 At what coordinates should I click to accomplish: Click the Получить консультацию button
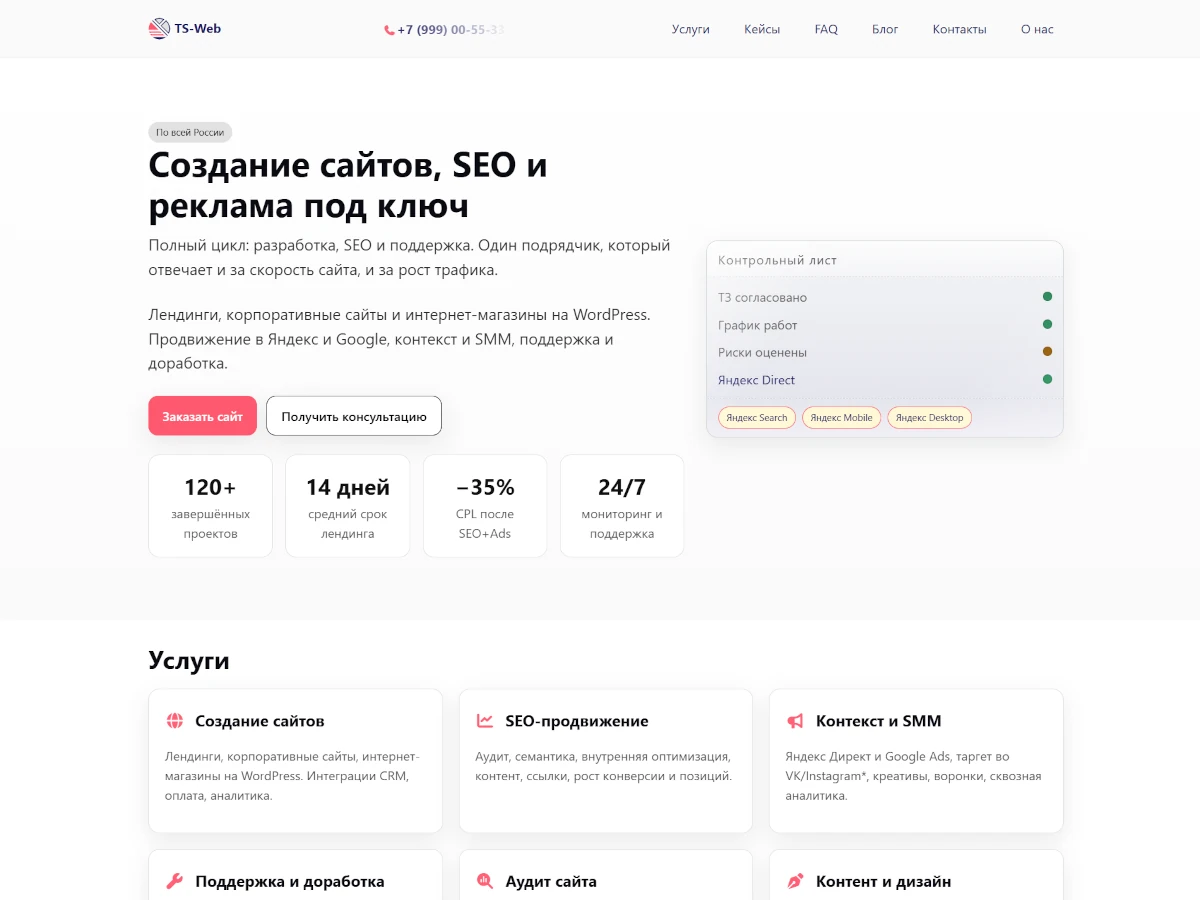tap(354, 416)
